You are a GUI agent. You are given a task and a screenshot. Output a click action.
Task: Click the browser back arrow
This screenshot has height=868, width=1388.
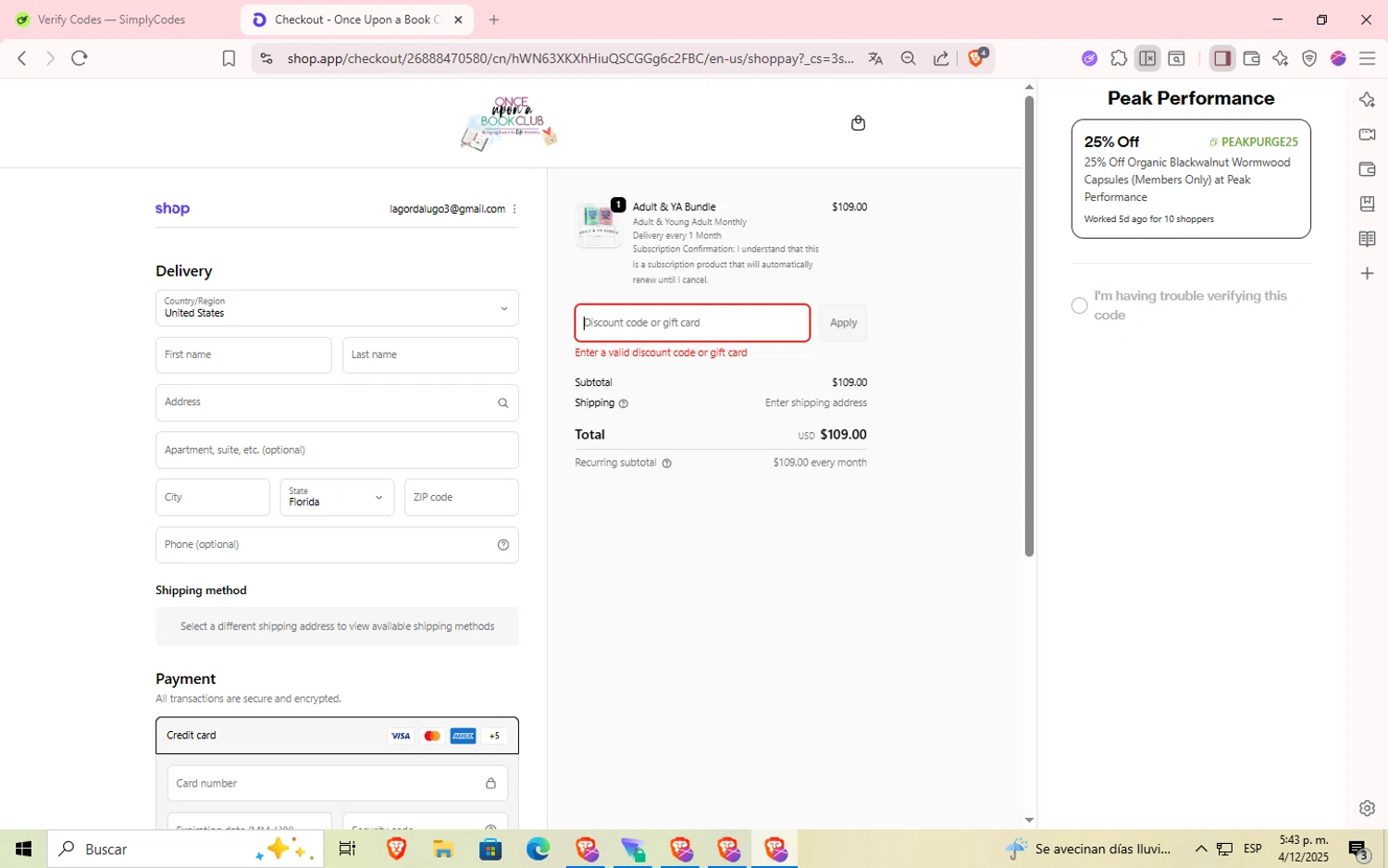point(22,58)
